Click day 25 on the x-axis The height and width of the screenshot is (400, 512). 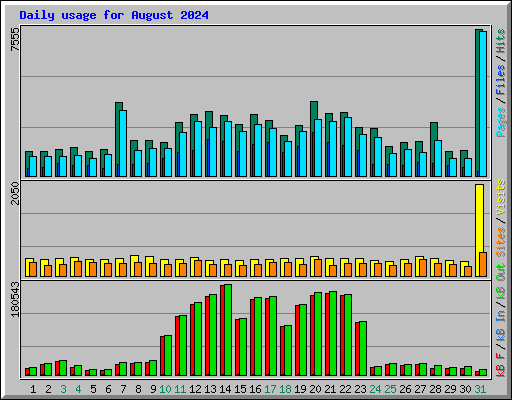pyautogui.click(x=390, y=389)
